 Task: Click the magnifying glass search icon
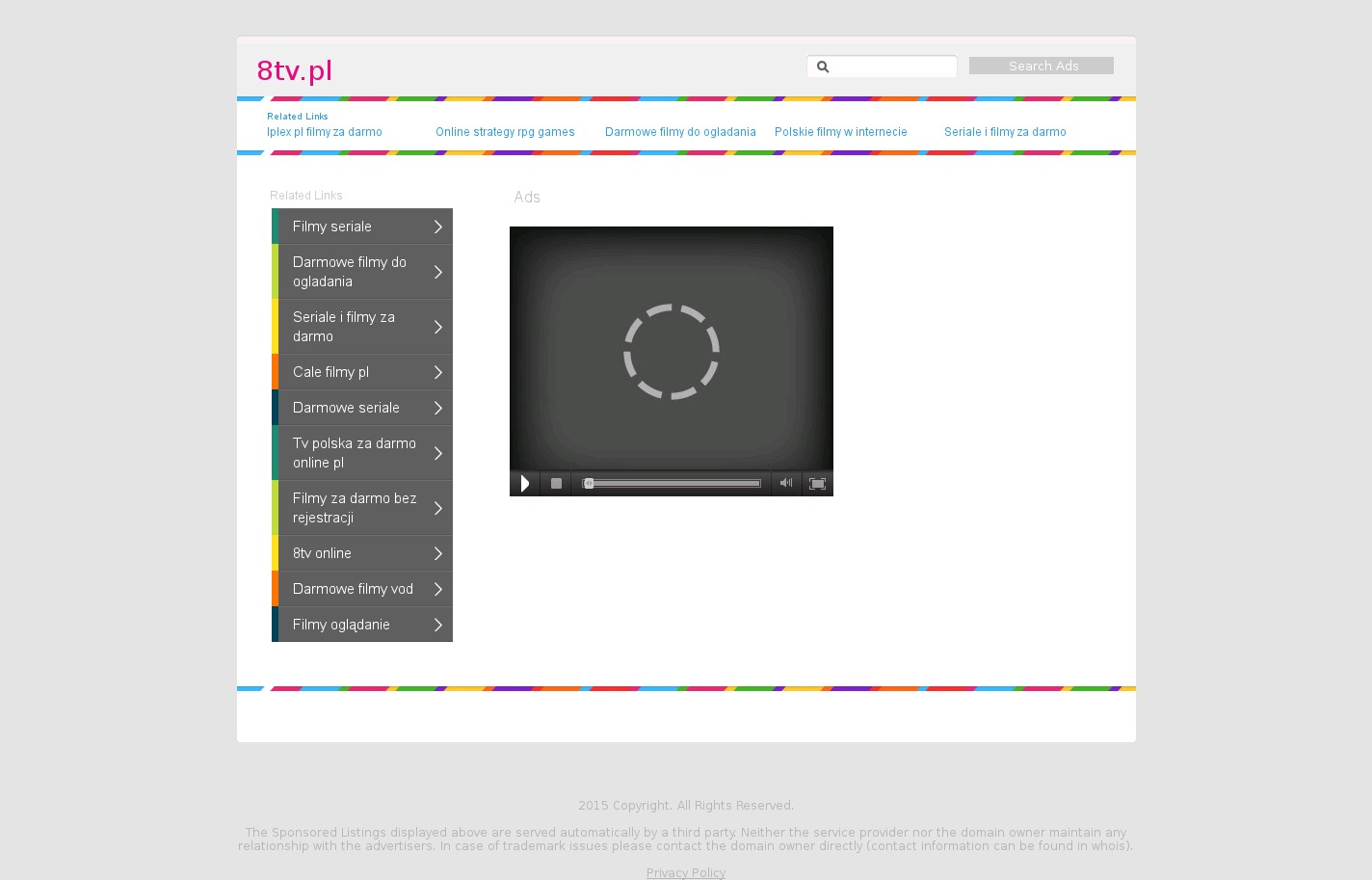(x=823, y=67)
